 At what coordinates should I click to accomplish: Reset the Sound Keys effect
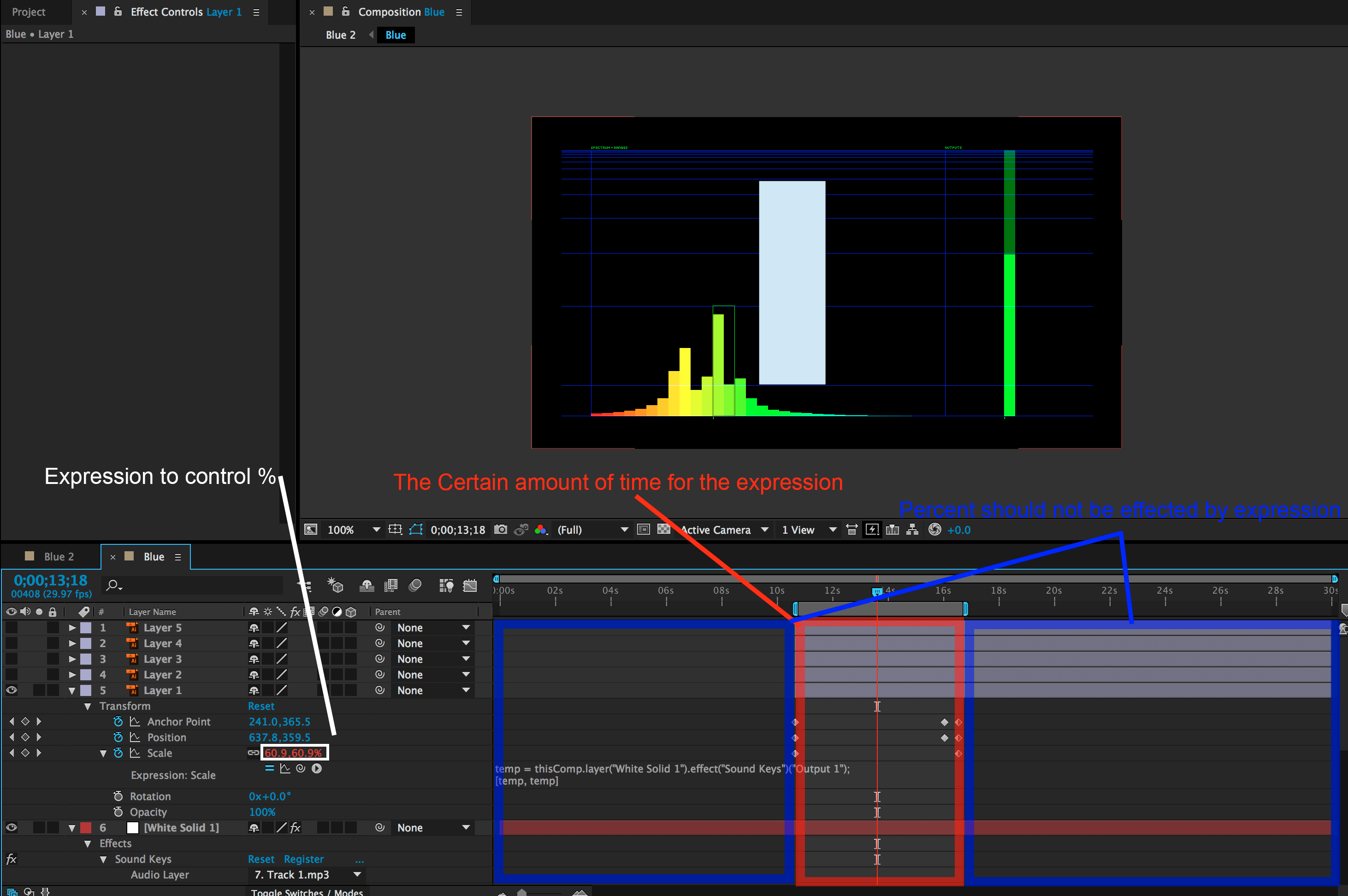(x=261, y=859)
